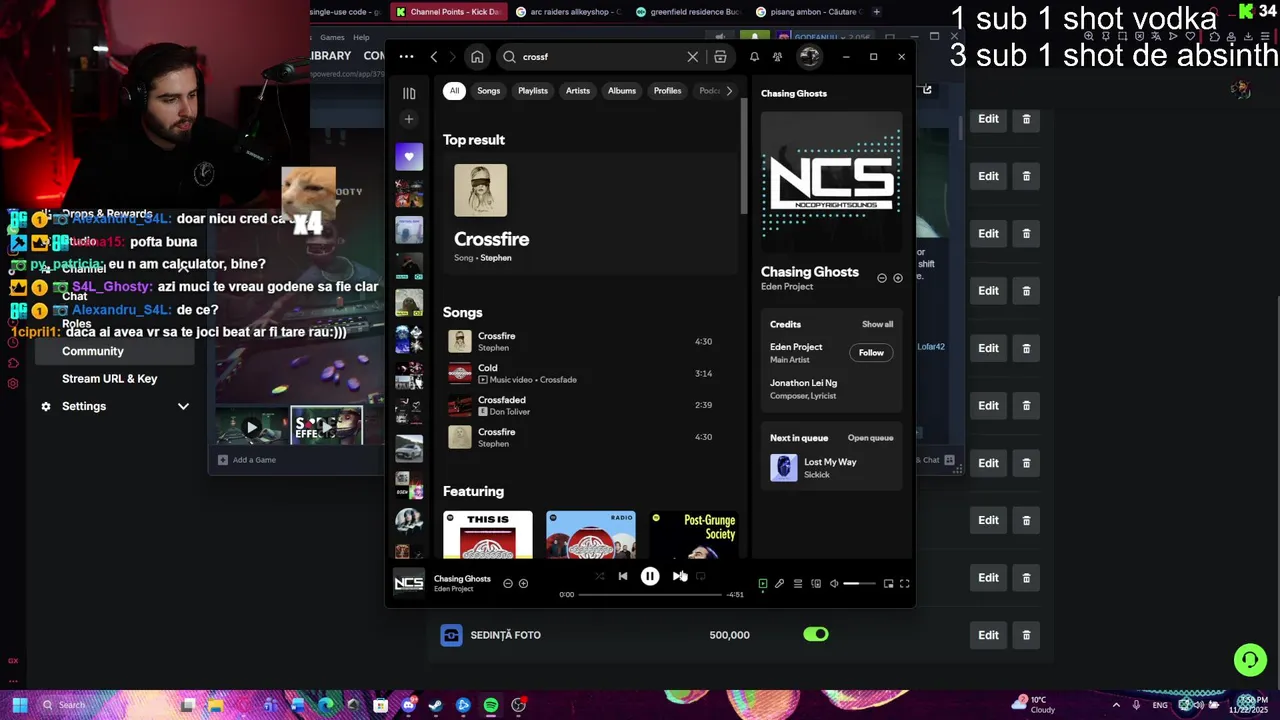Edit the SEDINȚĂ FOTO reward
The width and height of the screenshot is (1280, 720).
click(988, 635)
